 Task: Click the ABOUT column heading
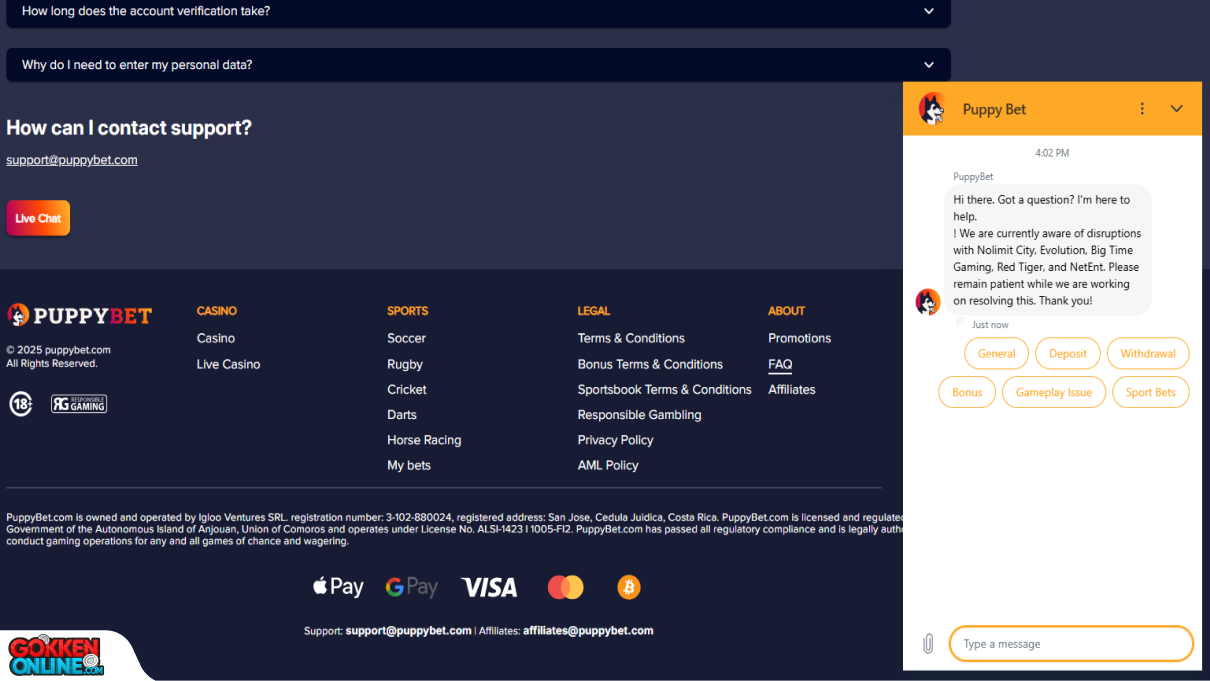(x=786, y=311)
